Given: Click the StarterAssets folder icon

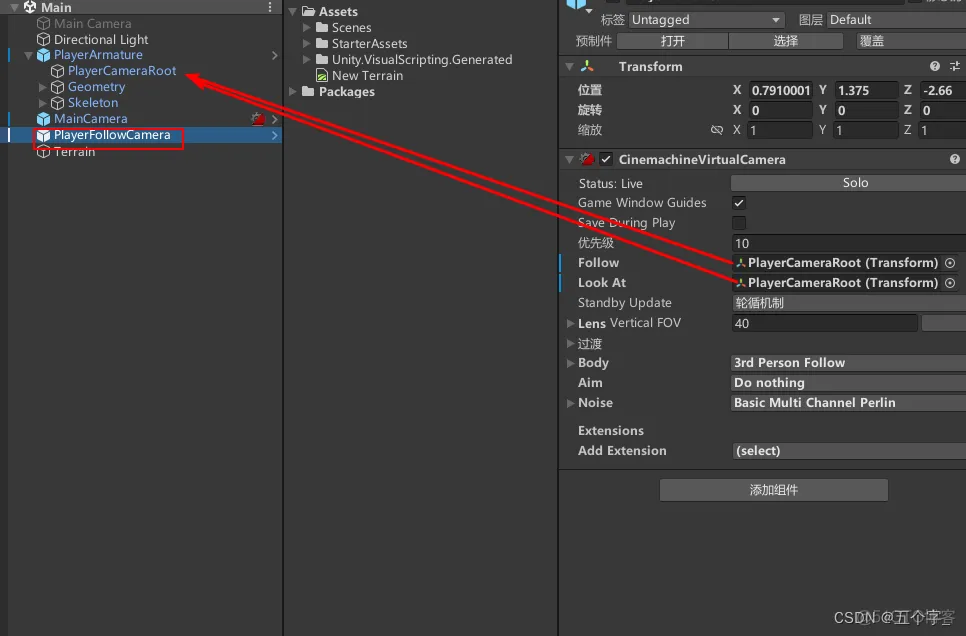Looking at the screenshot, I should 322,43.
